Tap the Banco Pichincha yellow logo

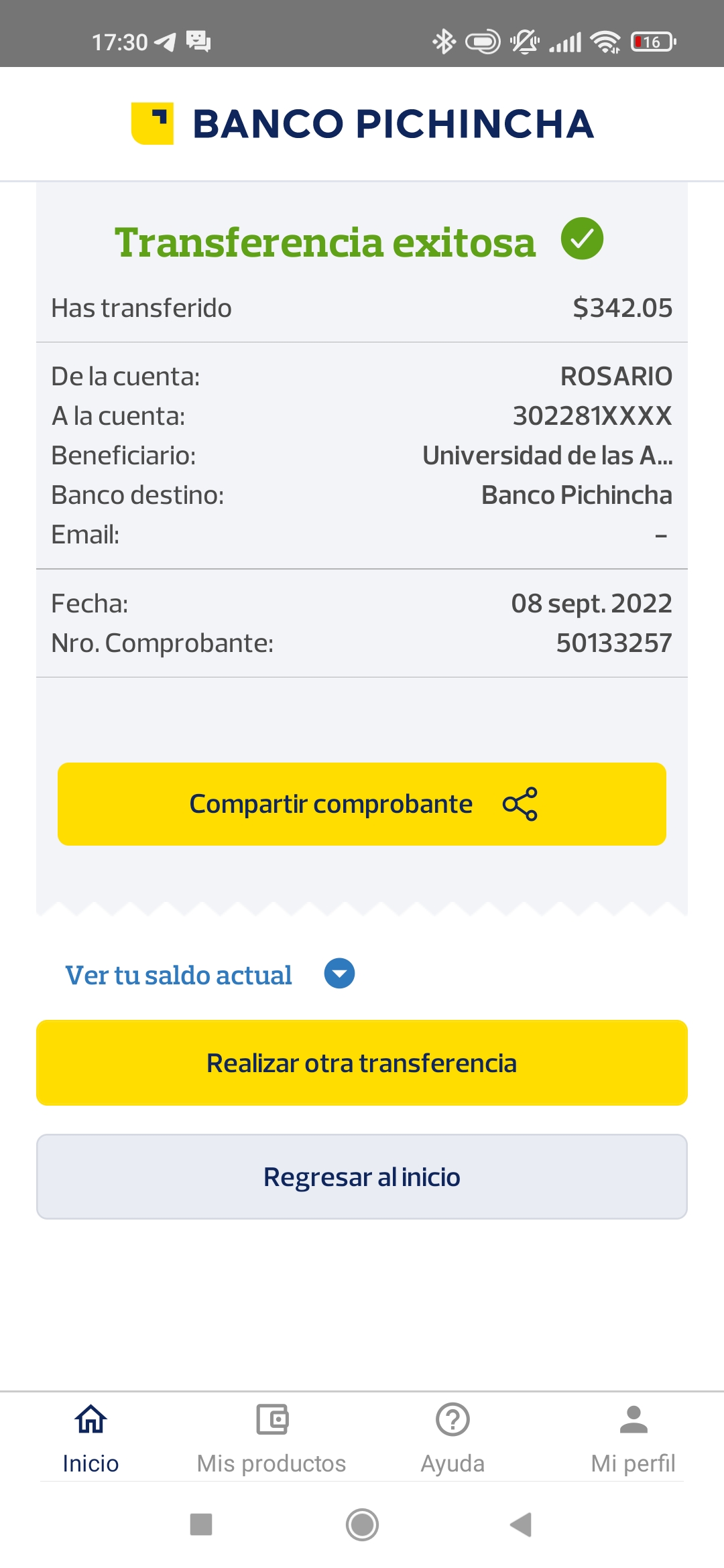point(153,123)
